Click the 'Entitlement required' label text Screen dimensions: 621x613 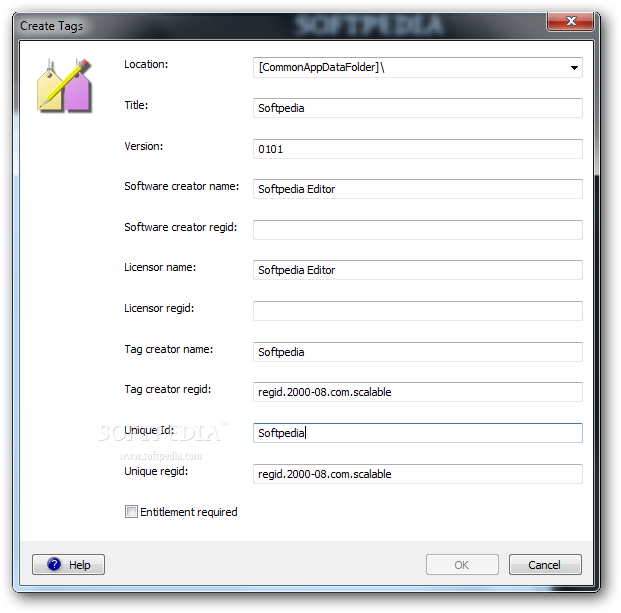189,512
